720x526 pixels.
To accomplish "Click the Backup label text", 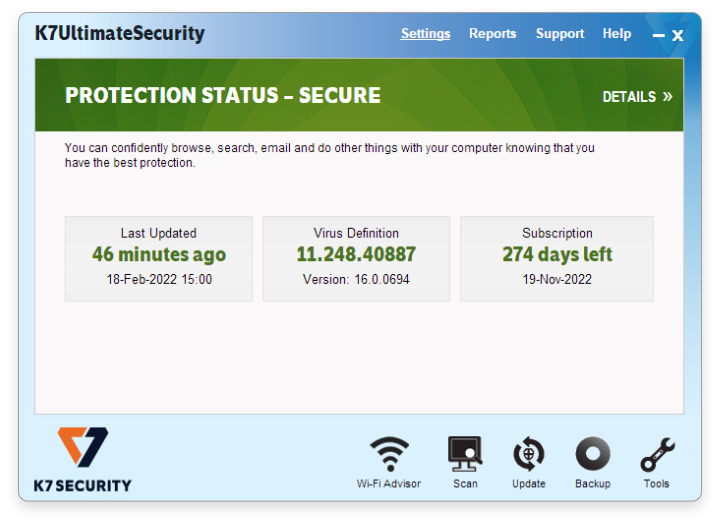I will pyautogui.click(x=593, y=484).
